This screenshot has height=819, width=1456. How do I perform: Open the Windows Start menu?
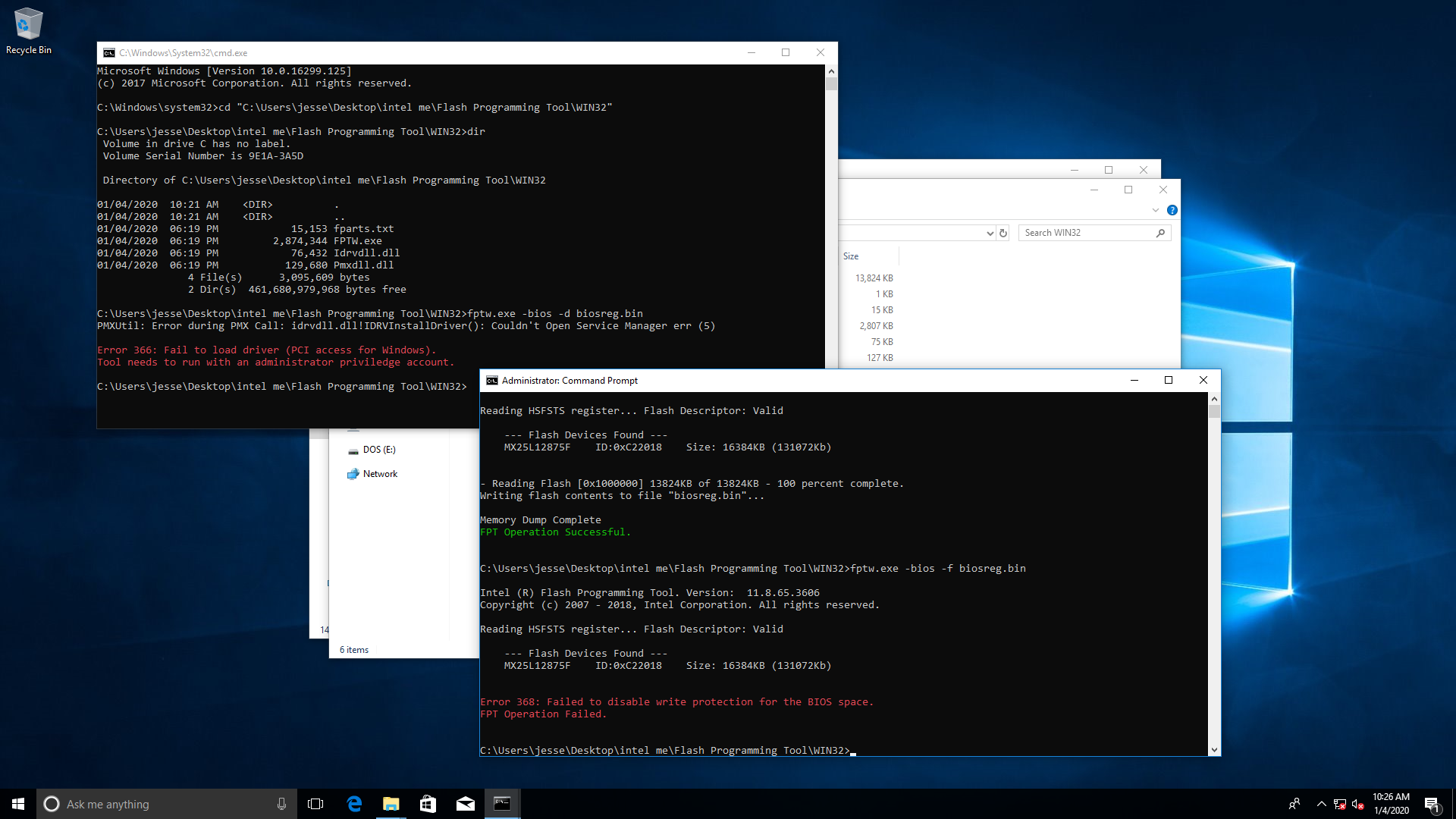(18, 804)
